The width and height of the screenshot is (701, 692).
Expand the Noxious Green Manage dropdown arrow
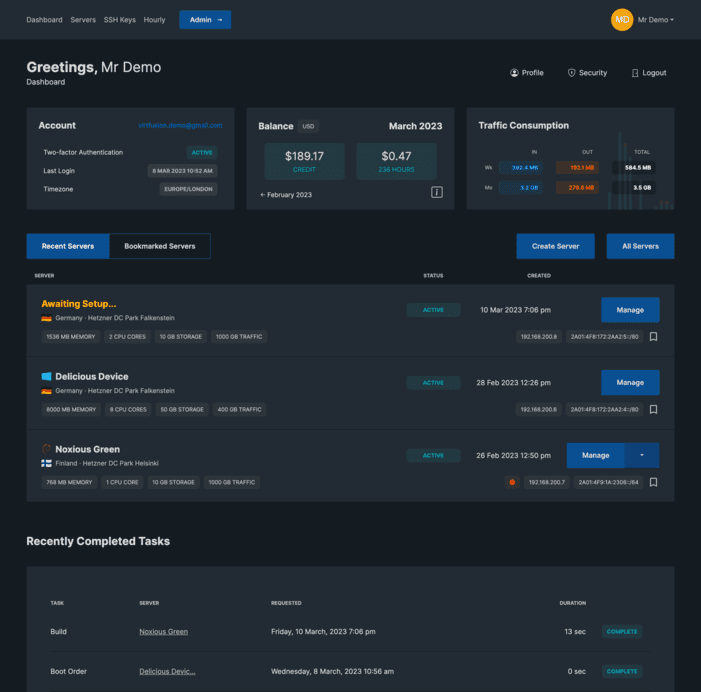click(x=642, y=455)
